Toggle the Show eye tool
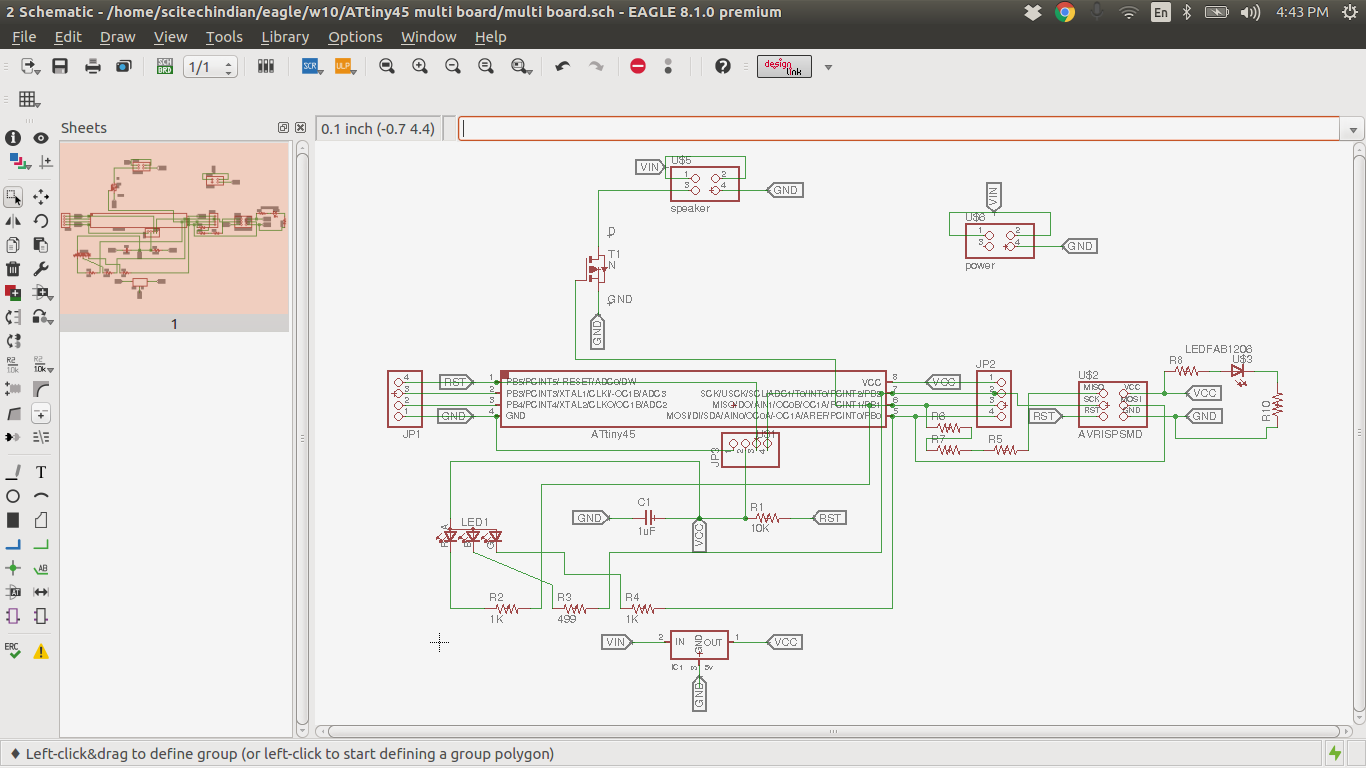The height and width of the screenshot is (768, 1366). pos(41,138)
